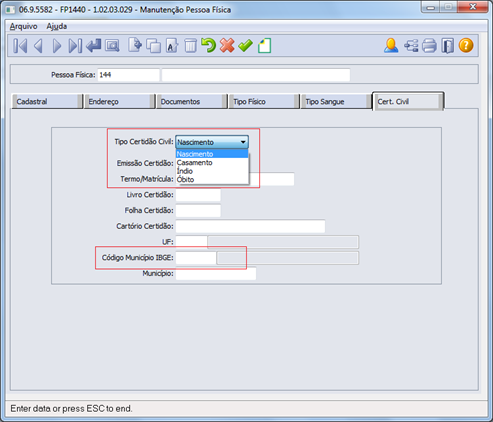Click the Livro Certidão field

198,195
